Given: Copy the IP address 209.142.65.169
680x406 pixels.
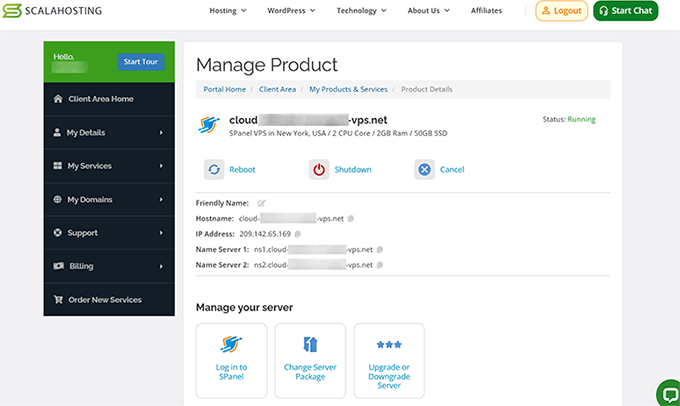Looking at the screenshot, I should (x=298, y=234).
